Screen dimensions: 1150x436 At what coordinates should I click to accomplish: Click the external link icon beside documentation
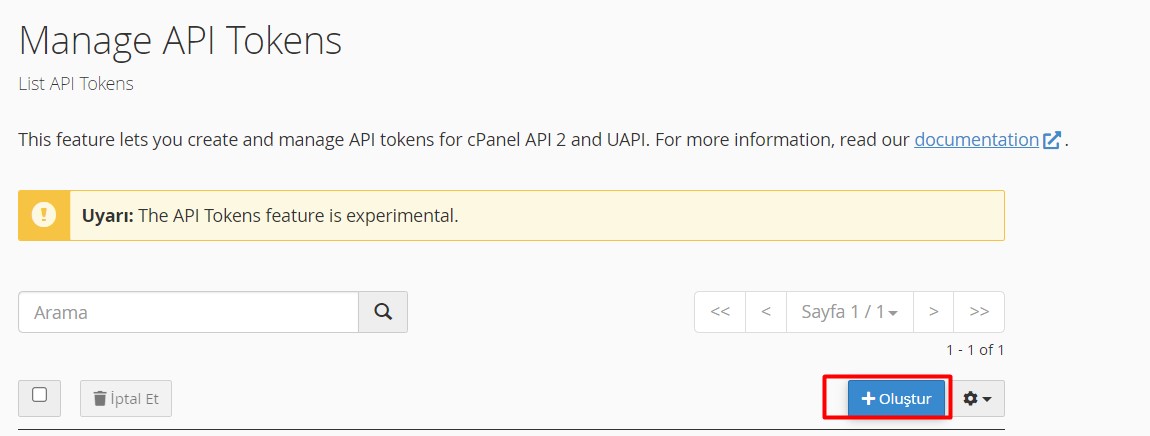(x=1052, y=140)
